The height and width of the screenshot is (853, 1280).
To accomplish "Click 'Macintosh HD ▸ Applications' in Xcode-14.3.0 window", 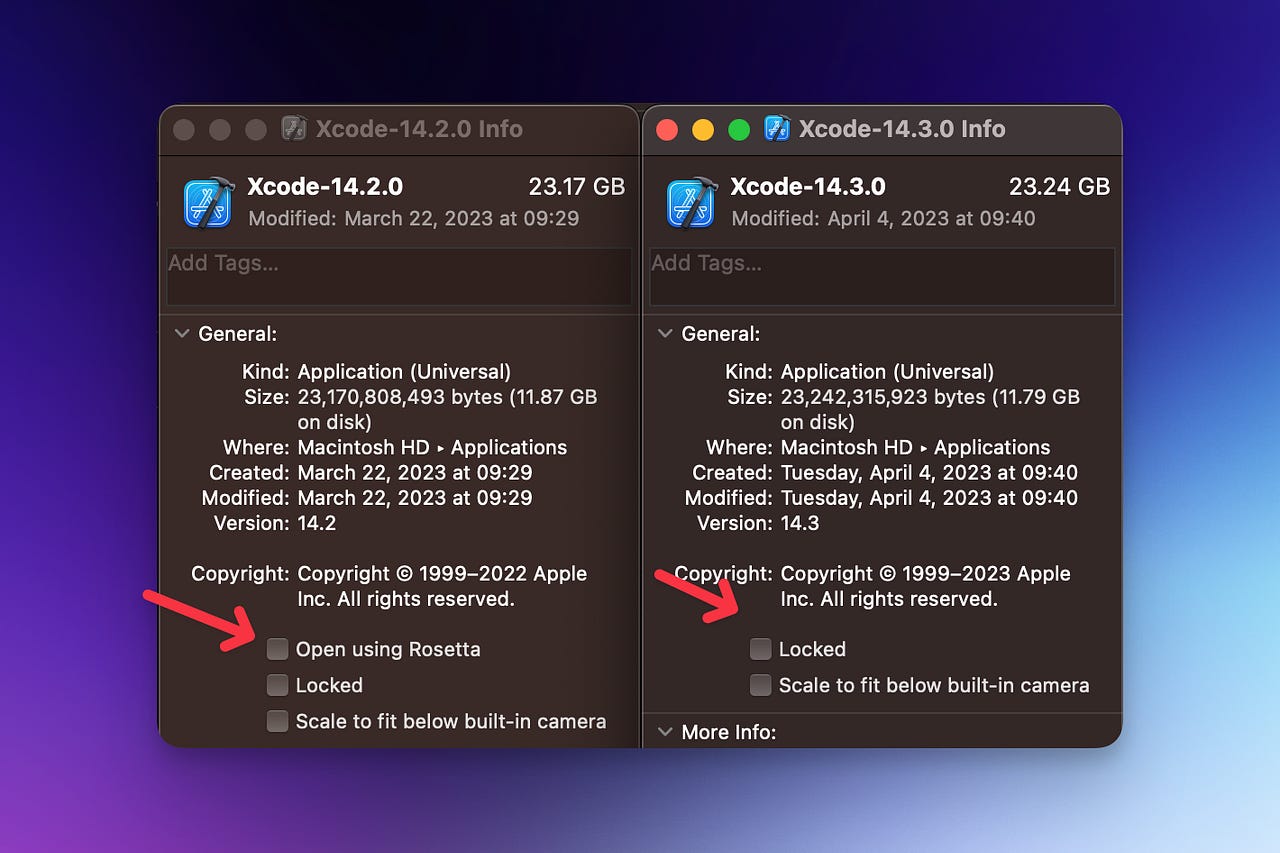I will [x=915, y=447].
